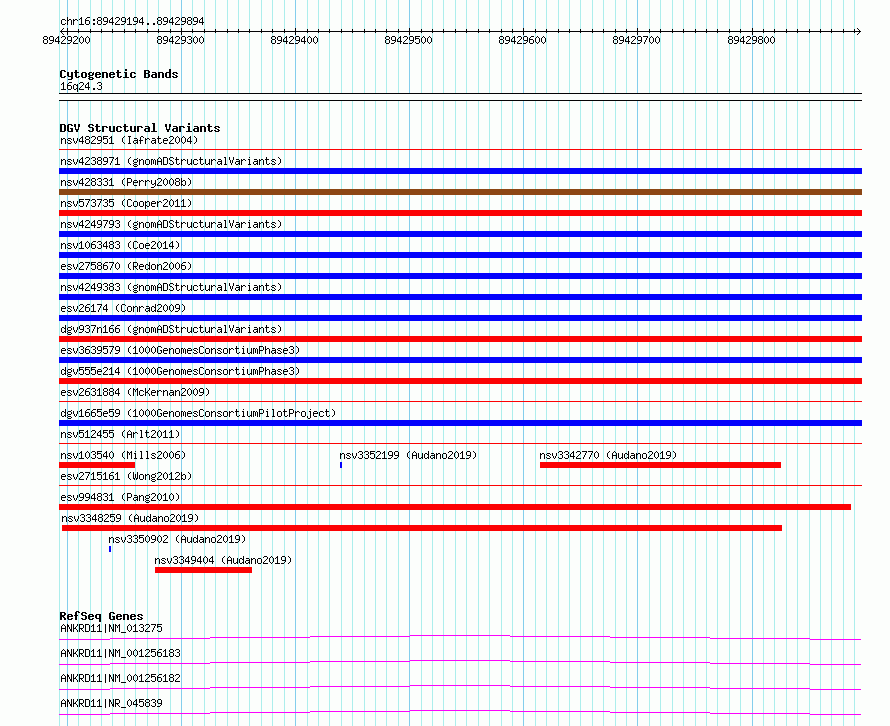890x726 pixels.
Task: Open variant nsv3352199 (Audano2019)
Action: [x=408, y=455]
